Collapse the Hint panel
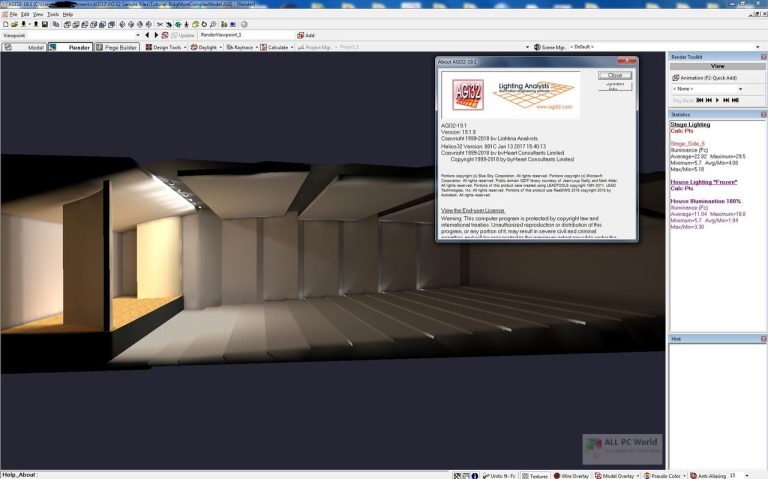This screenshot has width=768, height=479. (x=763, y=338)
